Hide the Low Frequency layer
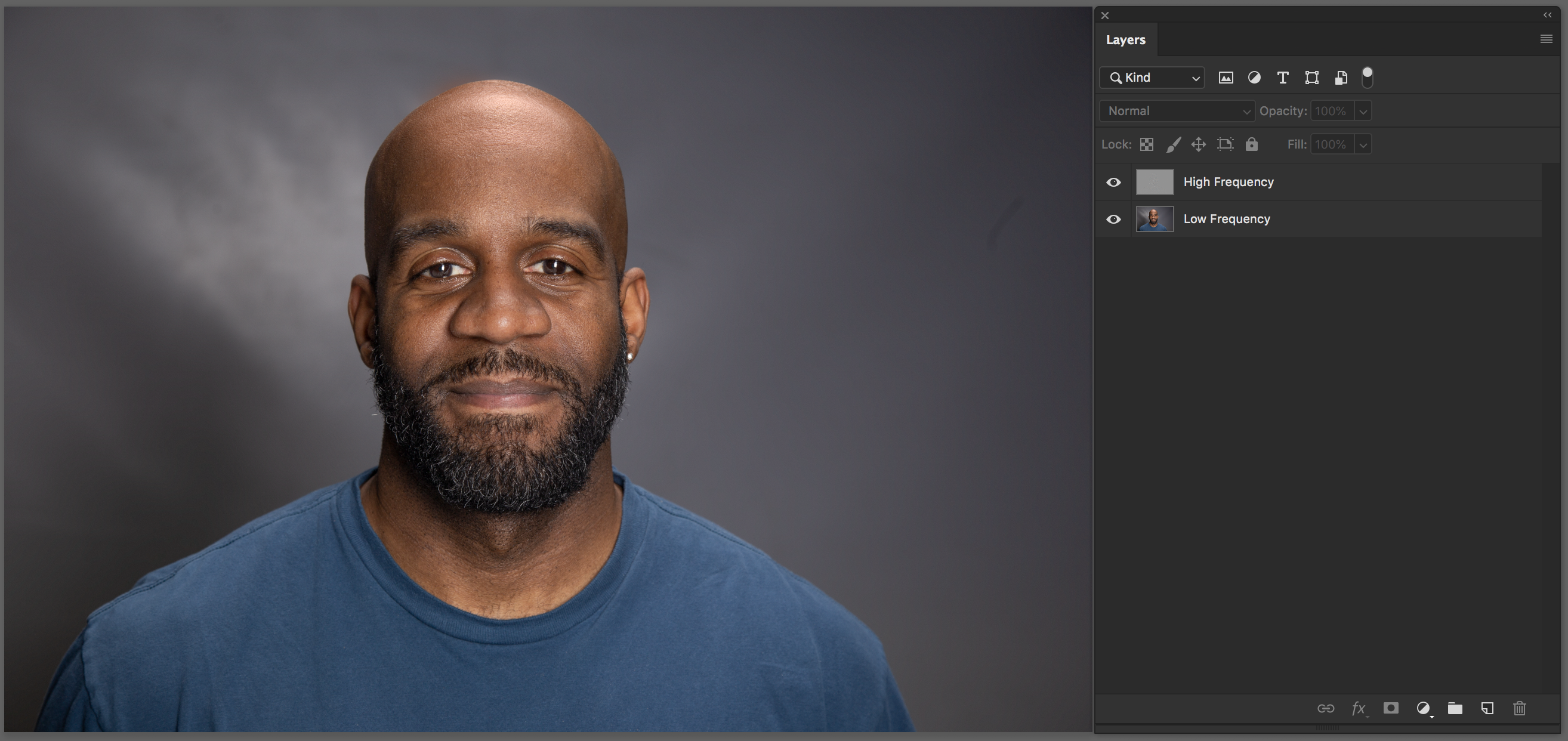1568x741 pixels. point(1113,219)
